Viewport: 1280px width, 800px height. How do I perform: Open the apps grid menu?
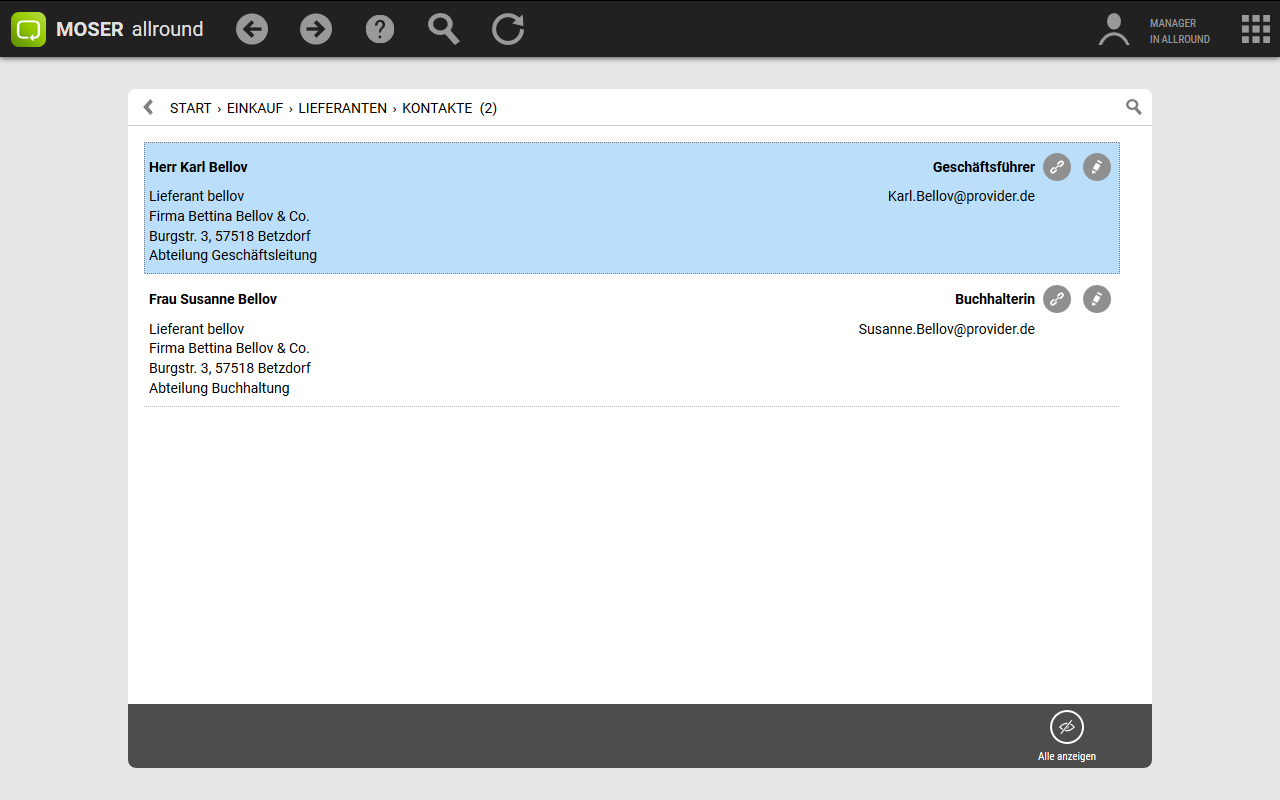1255,29
